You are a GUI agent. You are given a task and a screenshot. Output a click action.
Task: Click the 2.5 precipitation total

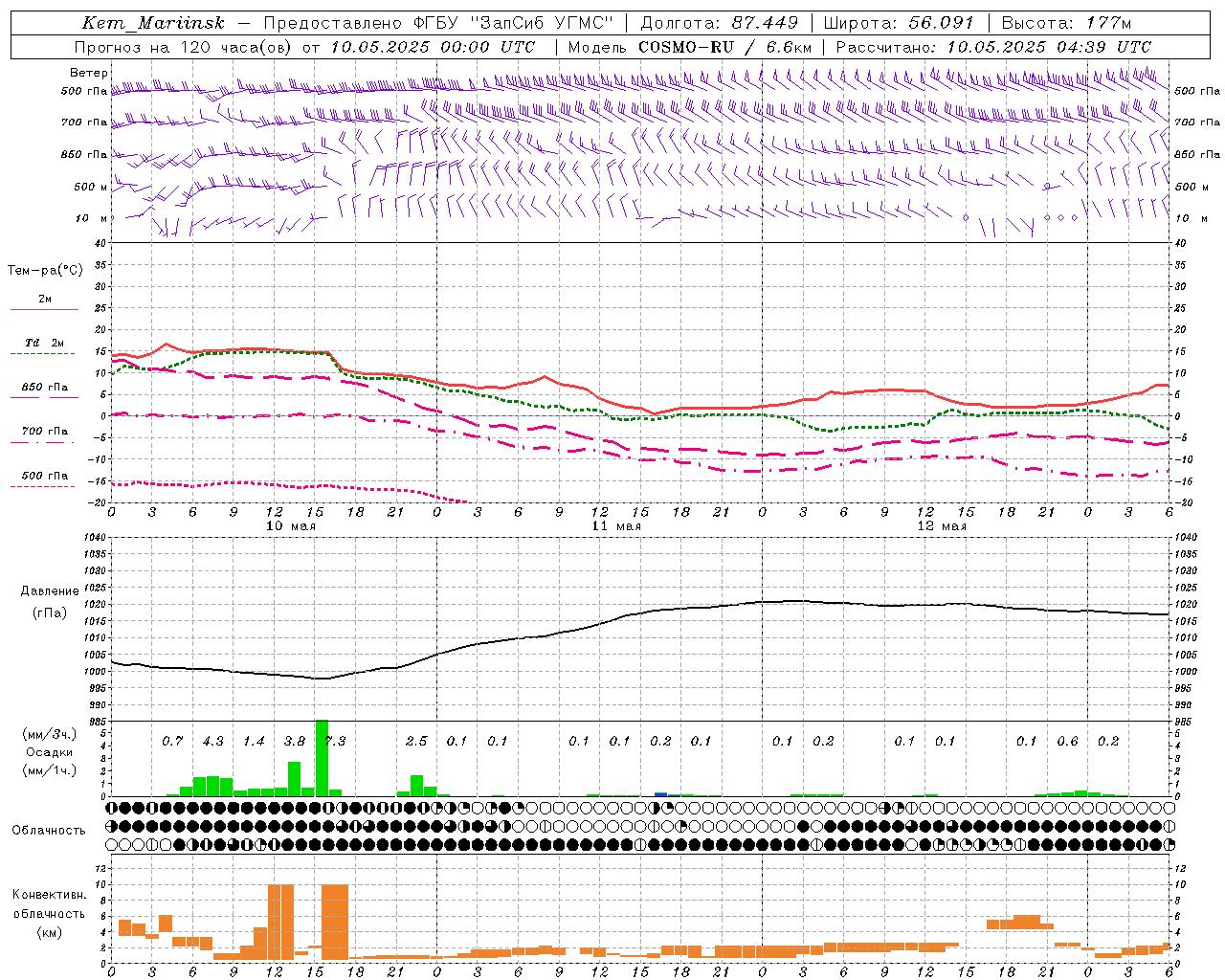pos(416,741)
